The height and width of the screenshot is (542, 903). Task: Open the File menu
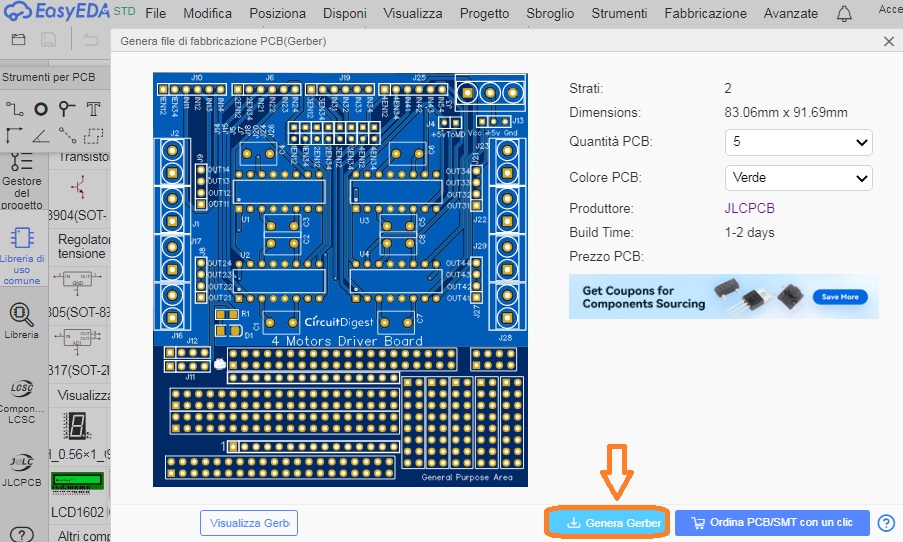tap(155, 13)
